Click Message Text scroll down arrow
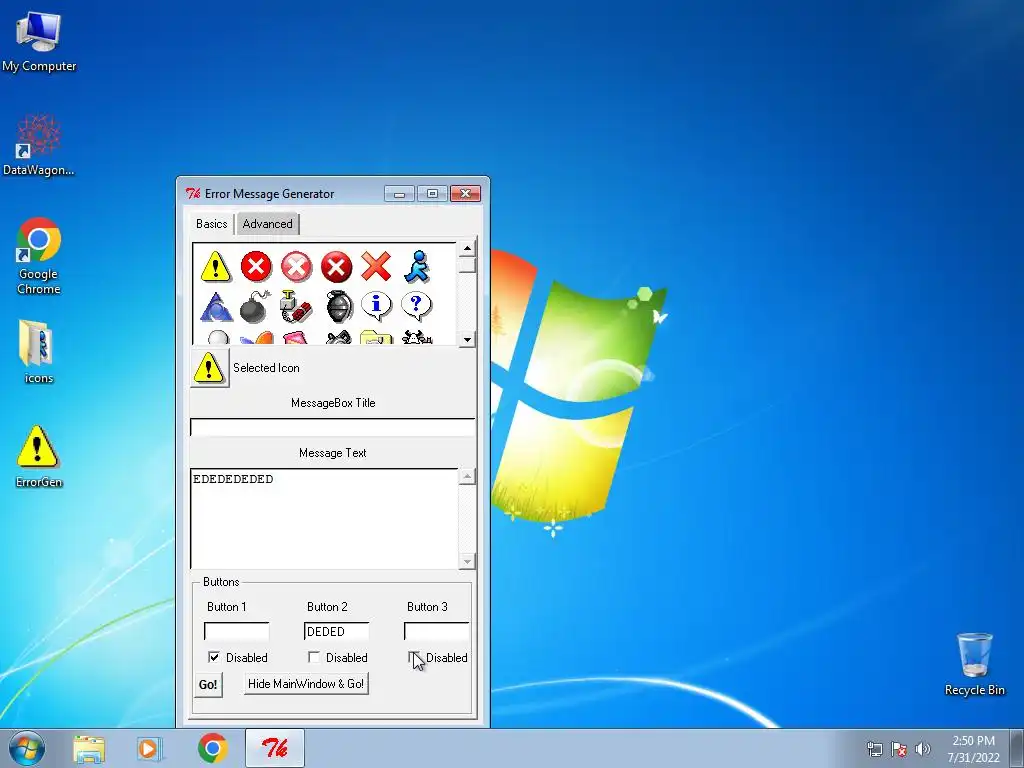Image resolution: width=1024 pixels, height=768 pixels. tap(467, 560)
